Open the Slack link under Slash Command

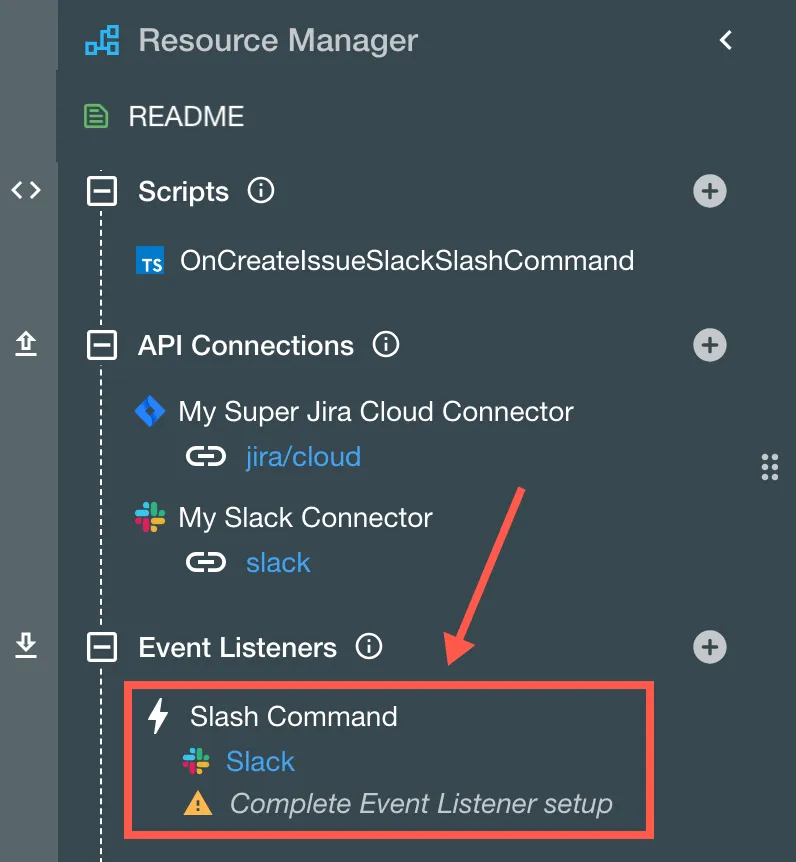[261, 762]
